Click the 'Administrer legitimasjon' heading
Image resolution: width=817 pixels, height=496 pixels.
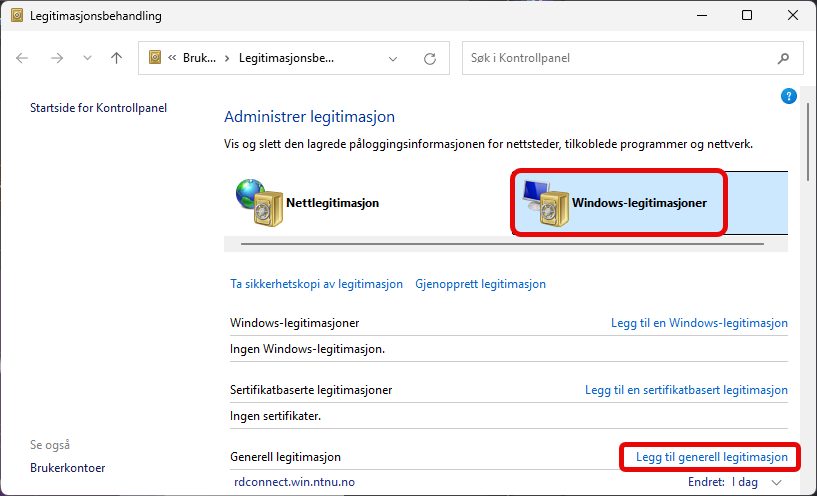click(310, 117)
